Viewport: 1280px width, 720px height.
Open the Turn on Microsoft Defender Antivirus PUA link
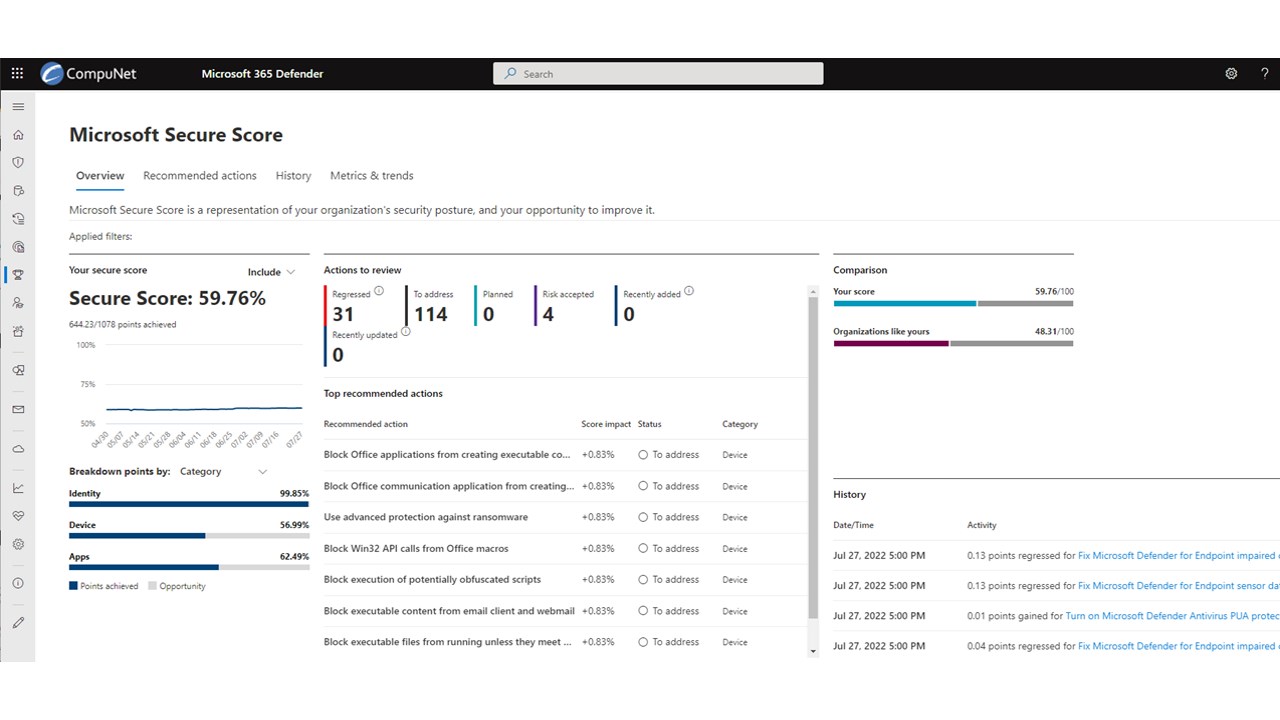coord(1172,616)
